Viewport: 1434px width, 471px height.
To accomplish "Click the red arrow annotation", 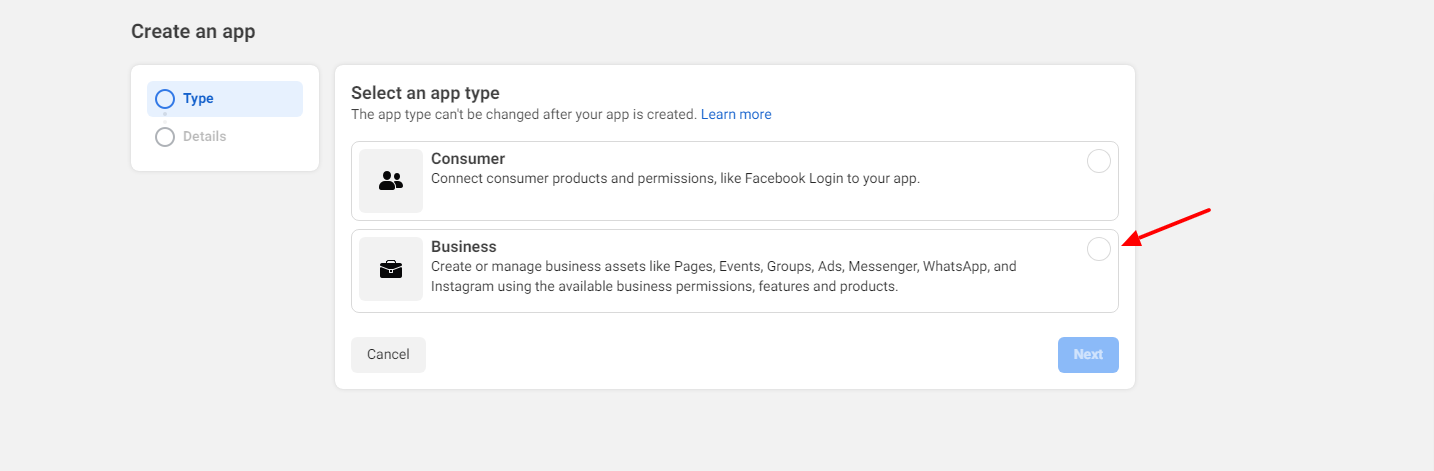I will coord(1166,226).
